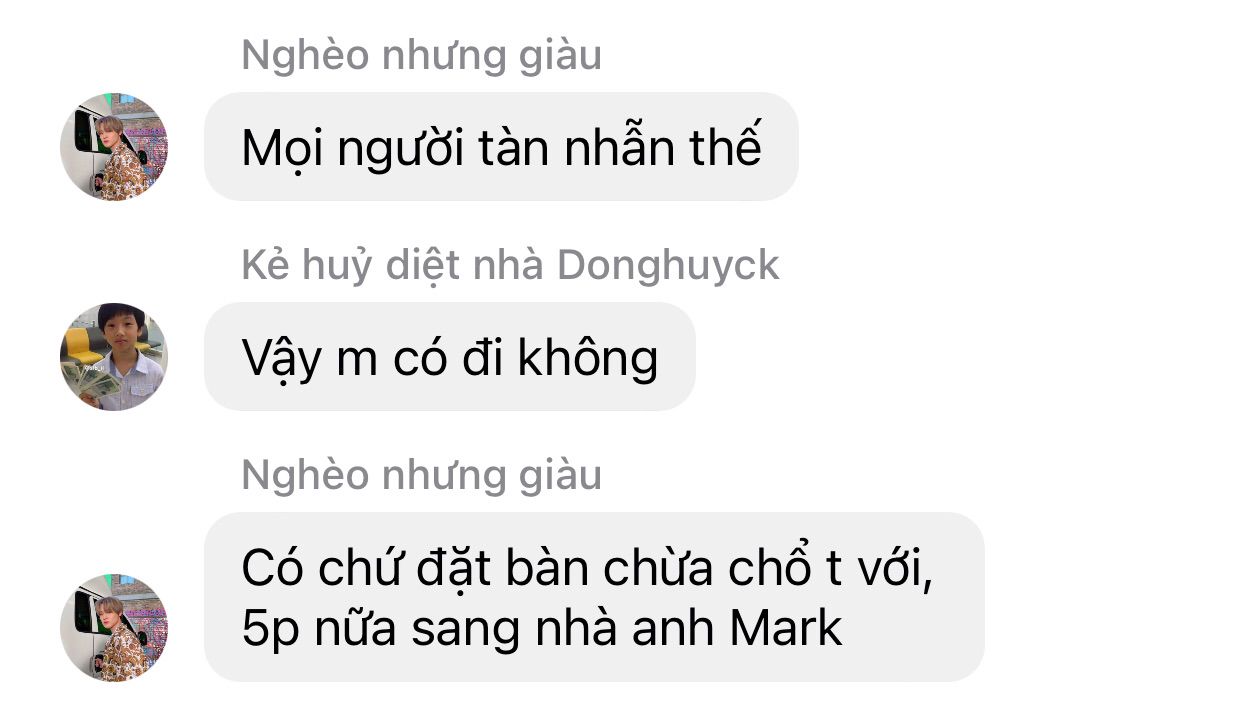Open avatar beside "Mọi người tàn nhẫn thế"

point(114,147)
